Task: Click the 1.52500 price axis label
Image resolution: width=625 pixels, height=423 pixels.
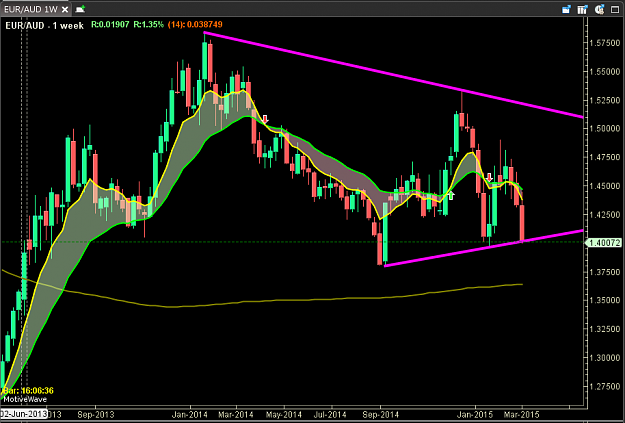Action: [x=605, y=100]
